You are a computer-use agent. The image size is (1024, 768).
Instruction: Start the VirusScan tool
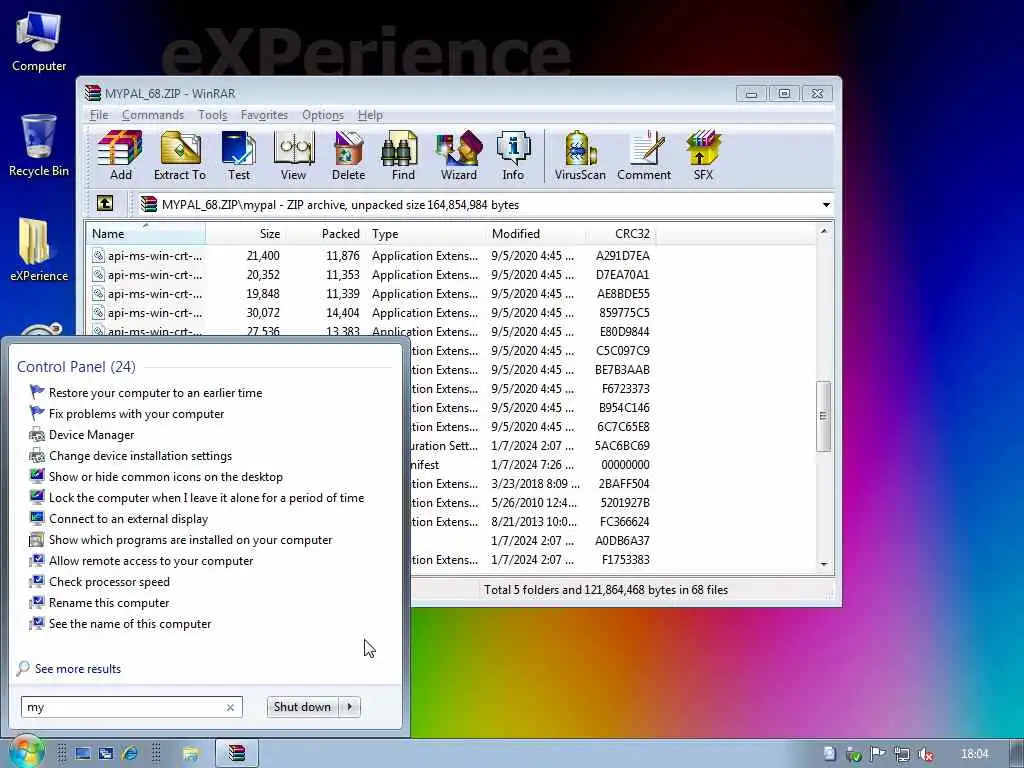(580, 155)
